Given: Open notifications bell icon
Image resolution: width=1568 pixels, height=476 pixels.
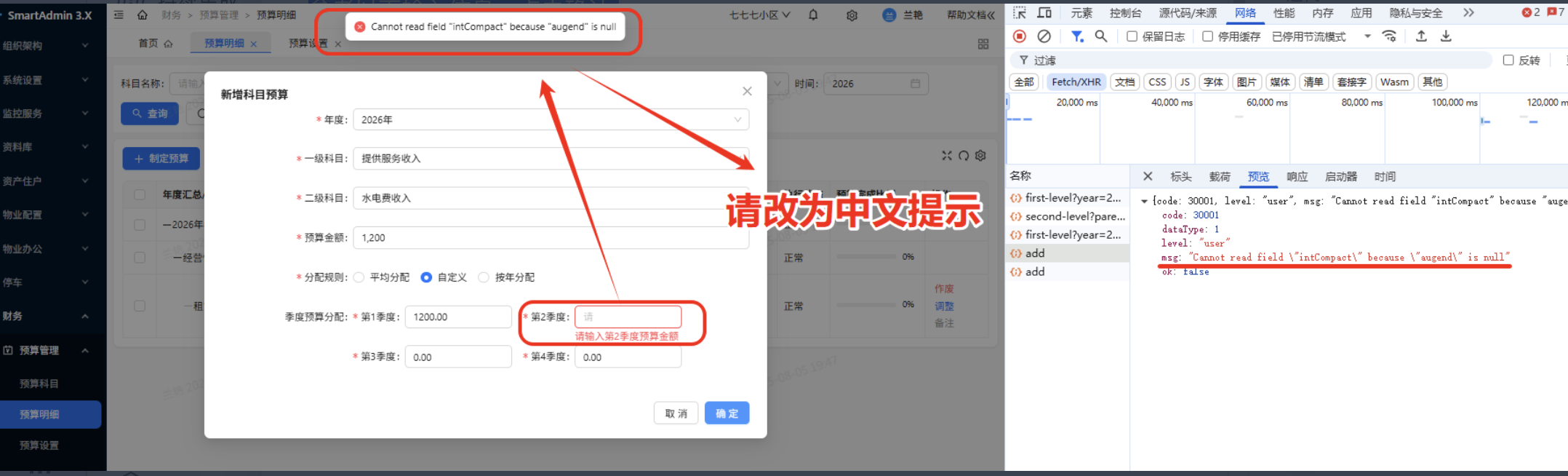Looking at the screenshot, I should [813, 15].
